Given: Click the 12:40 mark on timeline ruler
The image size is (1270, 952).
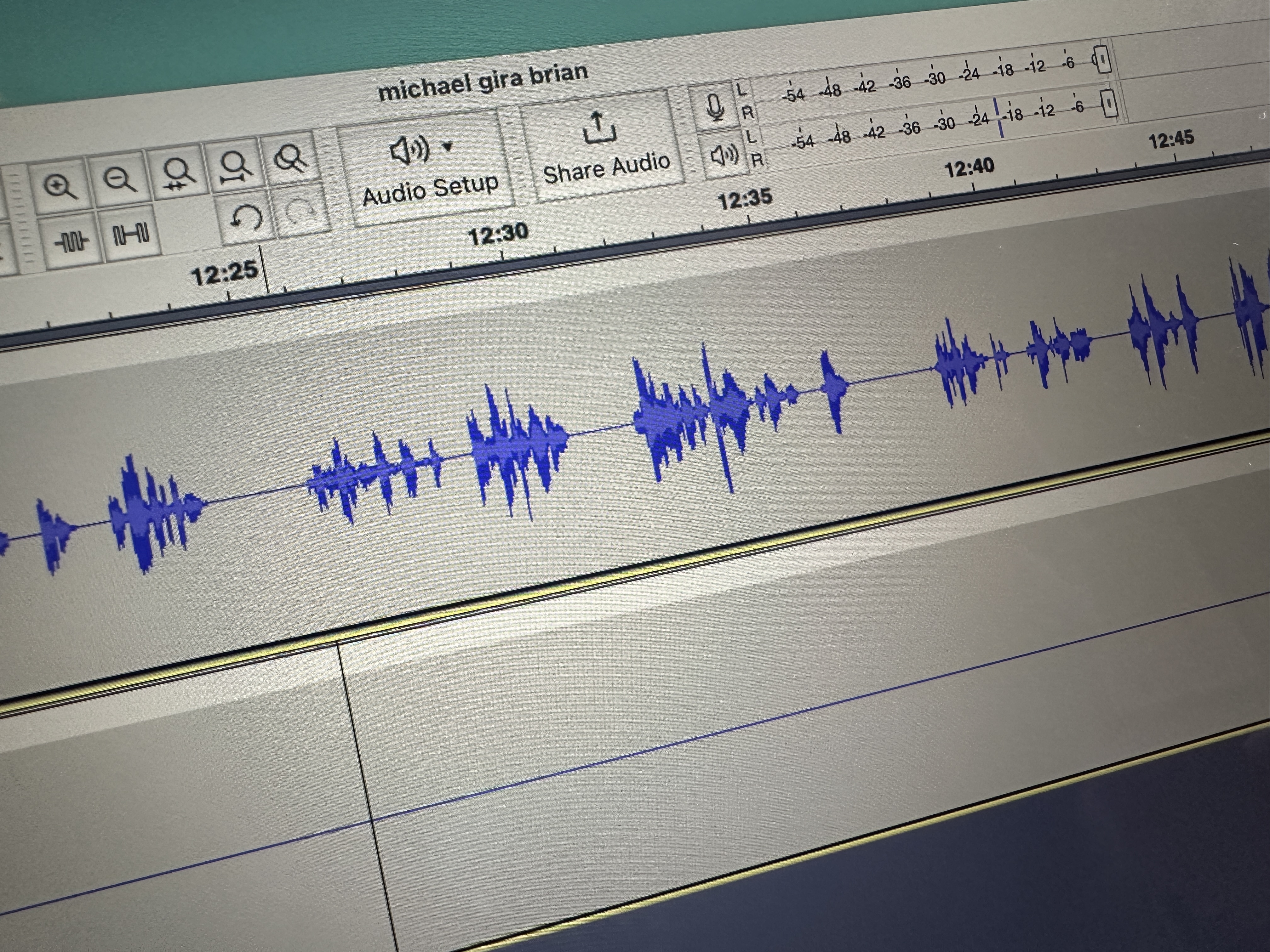Looking at the screenshot, I should [969, 168].
